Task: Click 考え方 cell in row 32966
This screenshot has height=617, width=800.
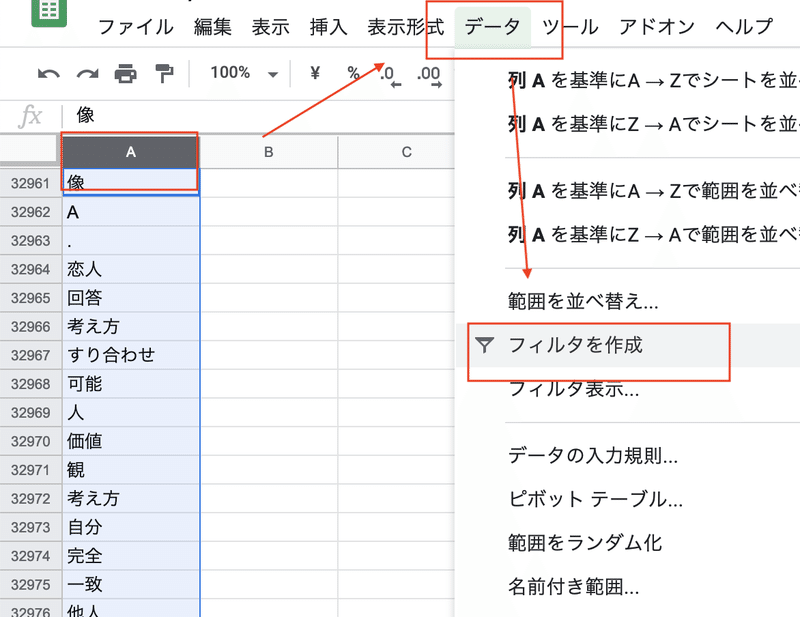Action: [x=131, y=326]
